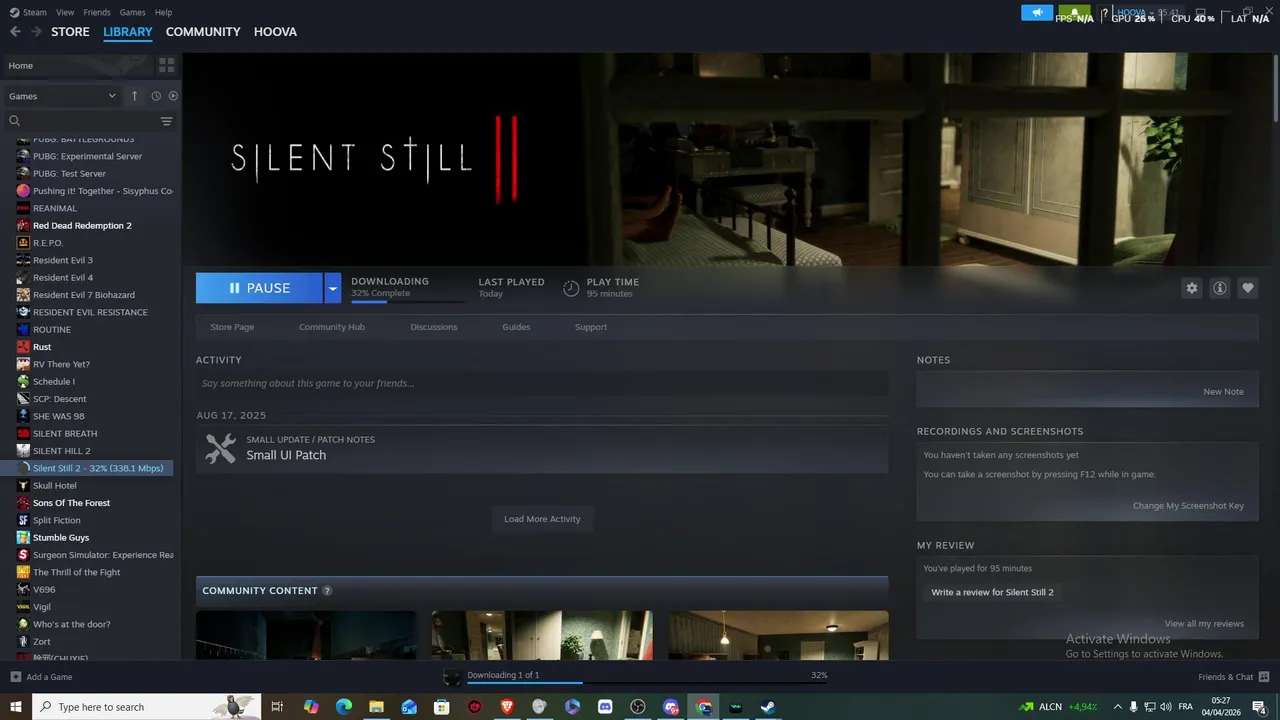Write a review for Silent Still 2
The width and height of the screenshot is (1280, 720).
tap(992, 592)
